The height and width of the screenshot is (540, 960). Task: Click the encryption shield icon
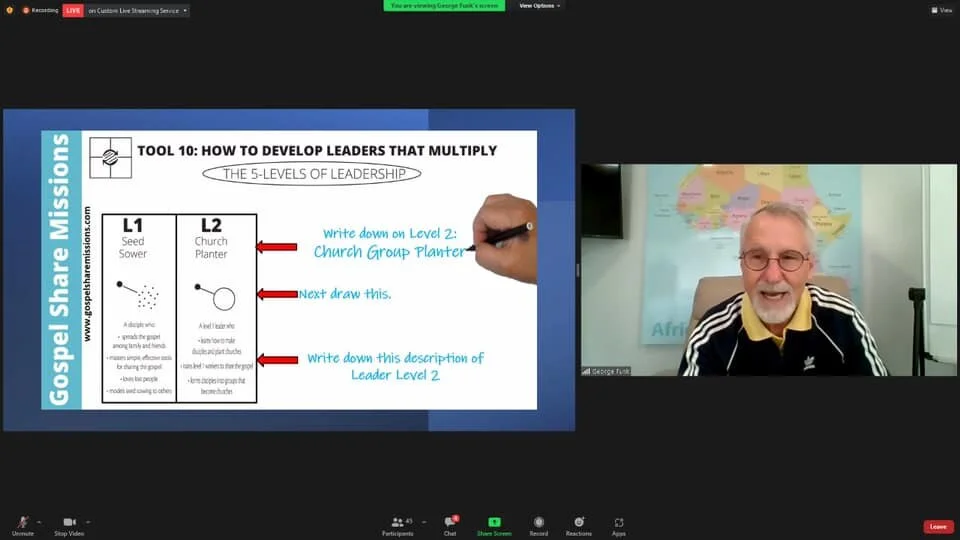click(x=9, y=10)
